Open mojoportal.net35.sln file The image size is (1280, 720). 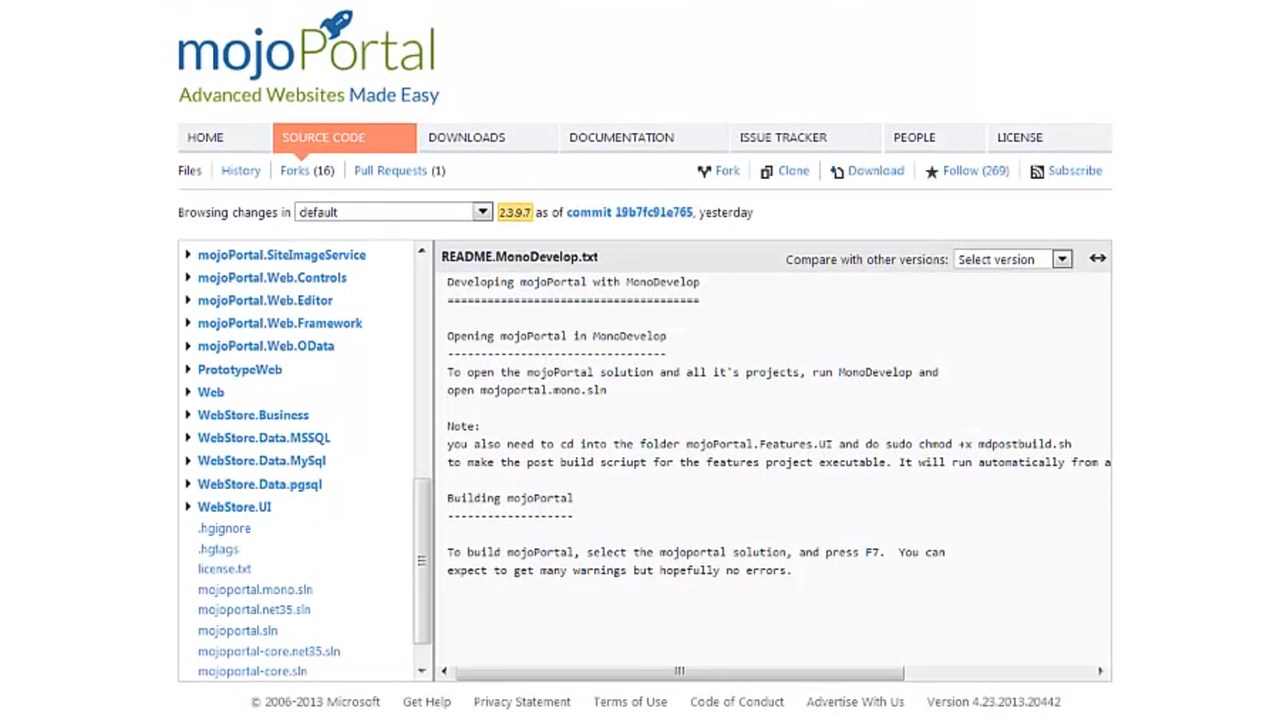pos(254,610)
